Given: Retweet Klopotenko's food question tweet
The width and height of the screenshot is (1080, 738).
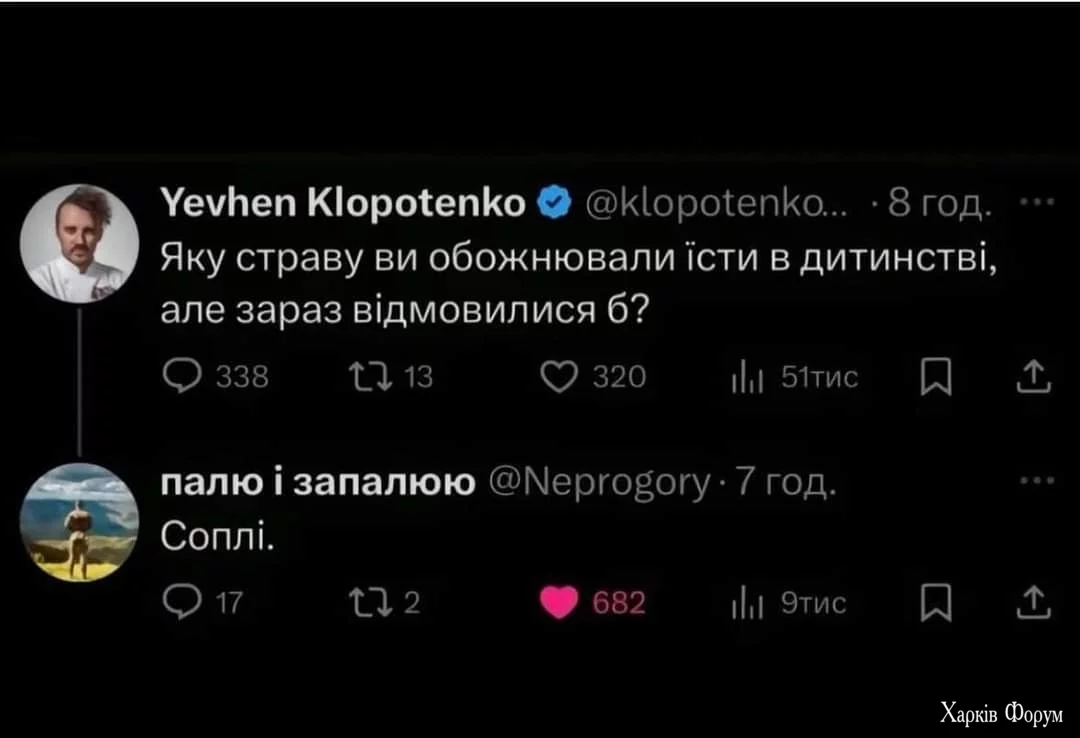Looking at the screenshot, I should (x=361, y=376).
